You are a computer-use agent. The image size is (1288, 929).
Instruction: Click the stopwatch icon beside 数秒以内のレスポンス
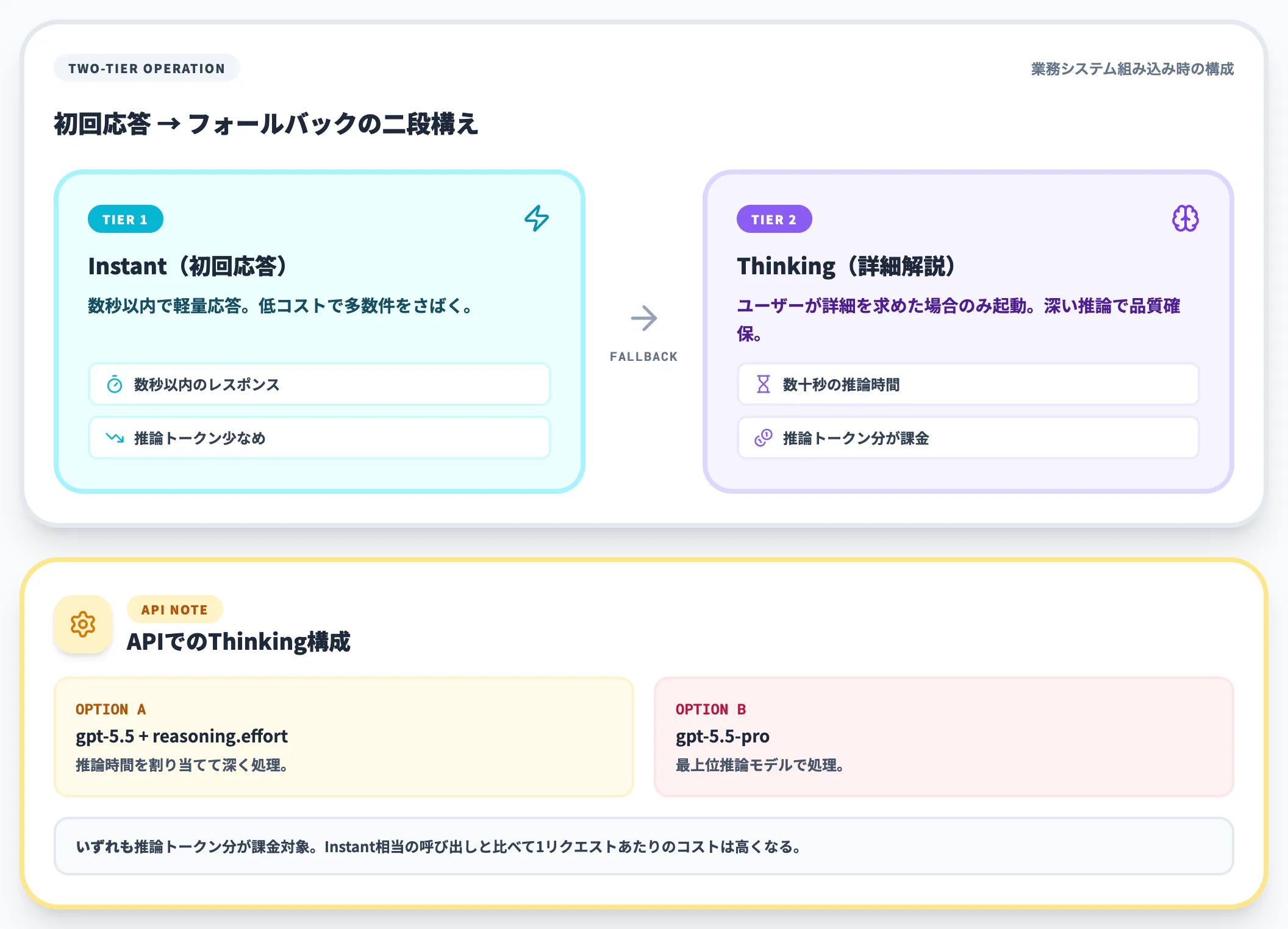point(115,385)
